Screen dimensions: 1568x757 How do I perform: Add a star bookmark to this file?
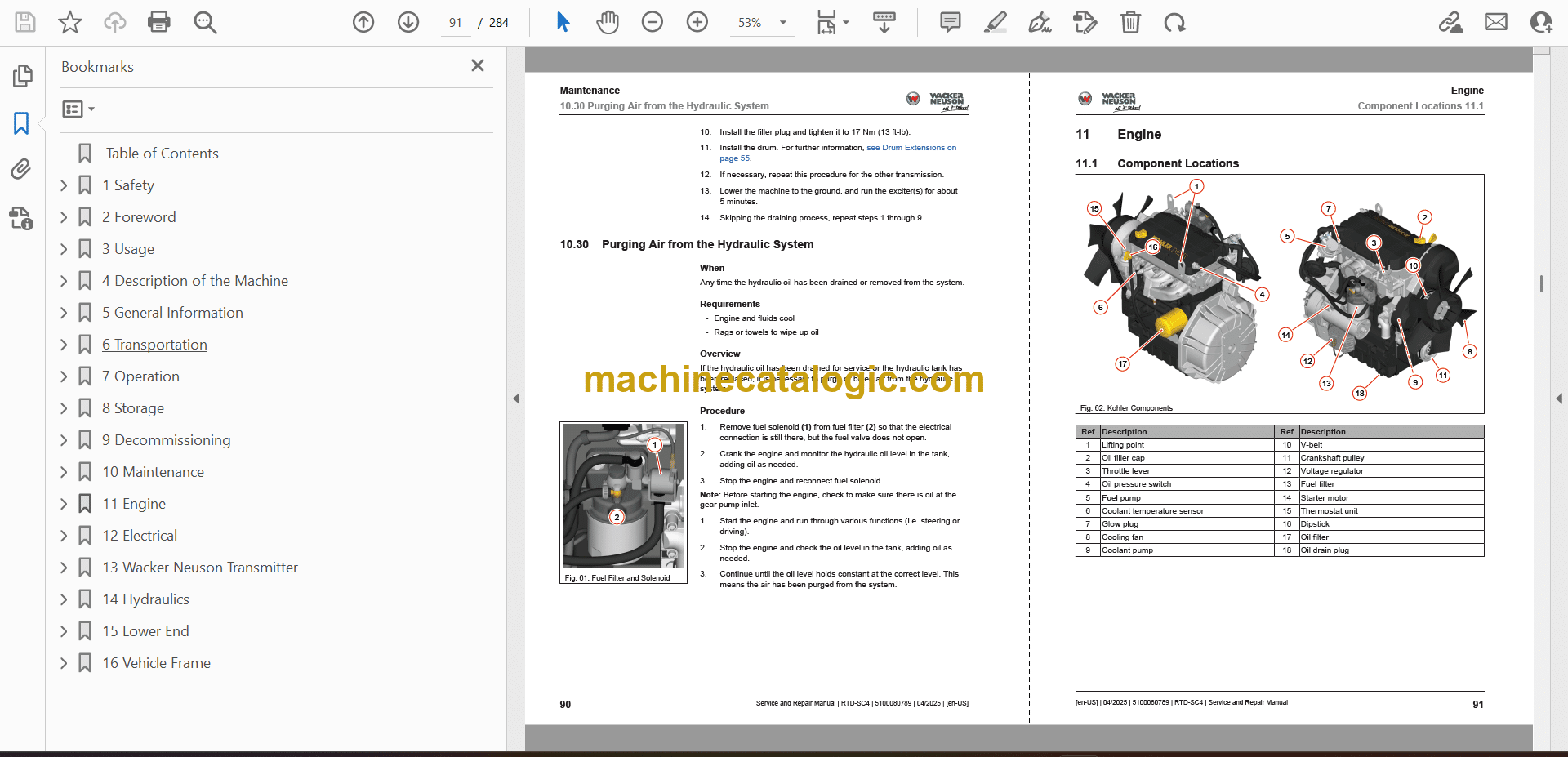(x=70, y=22)
